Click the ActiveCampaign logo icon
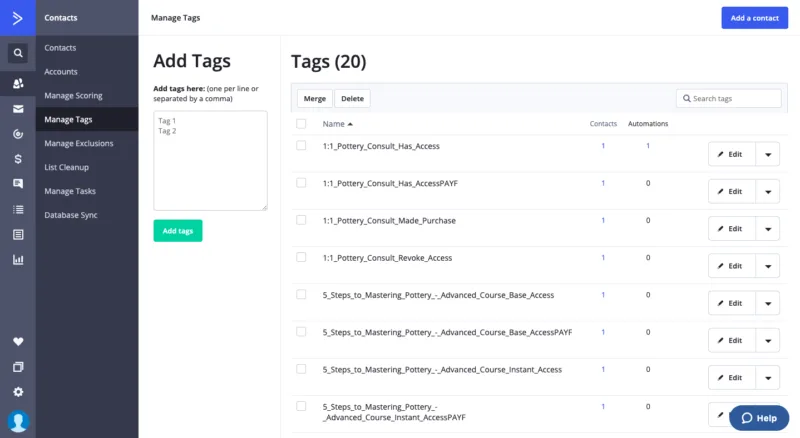Screen dimensions: 800x438 pyautogui.click(x=18, y=18)
